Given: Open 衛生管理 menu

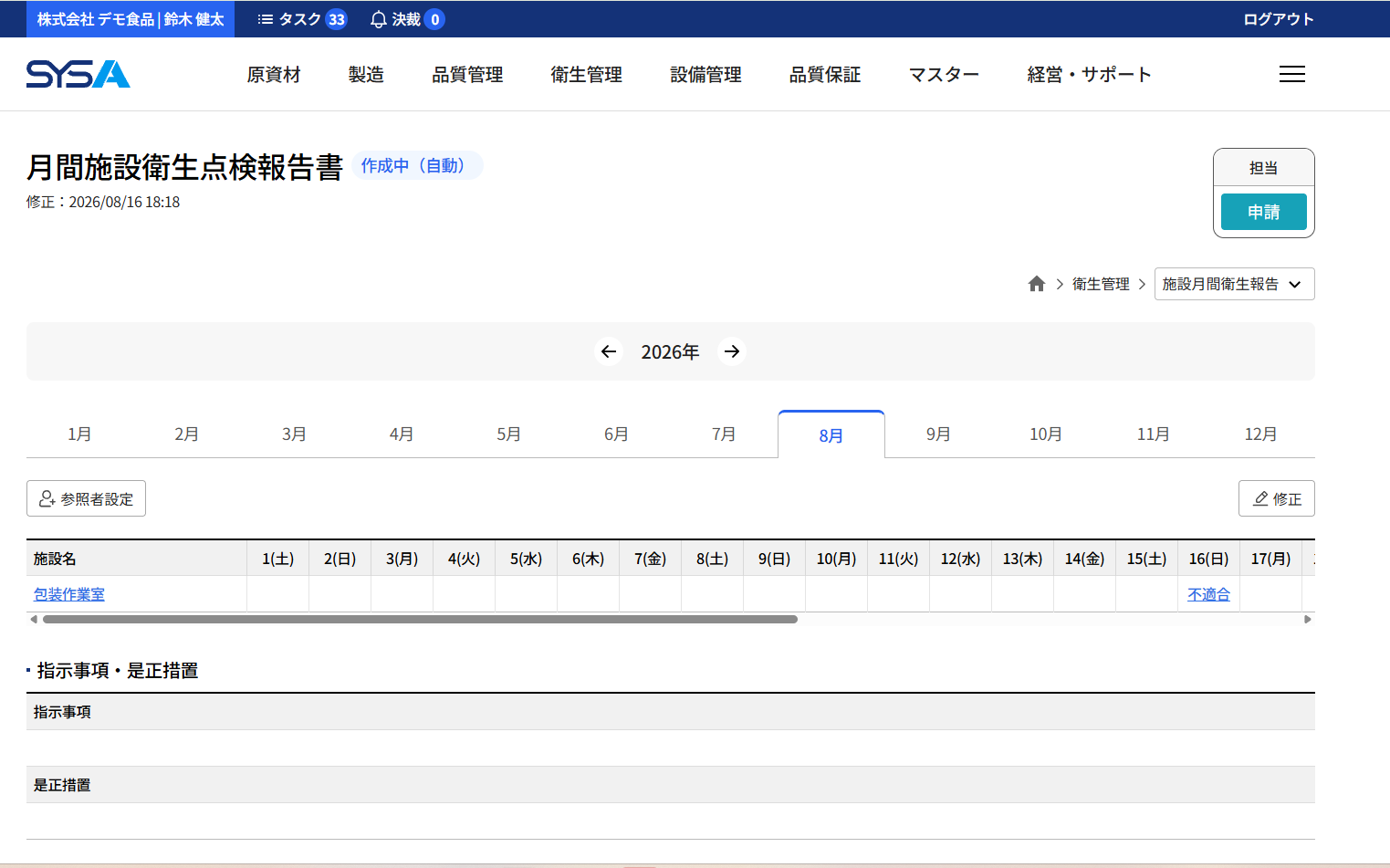Looking at the screenshot, I should coord(587,75).
